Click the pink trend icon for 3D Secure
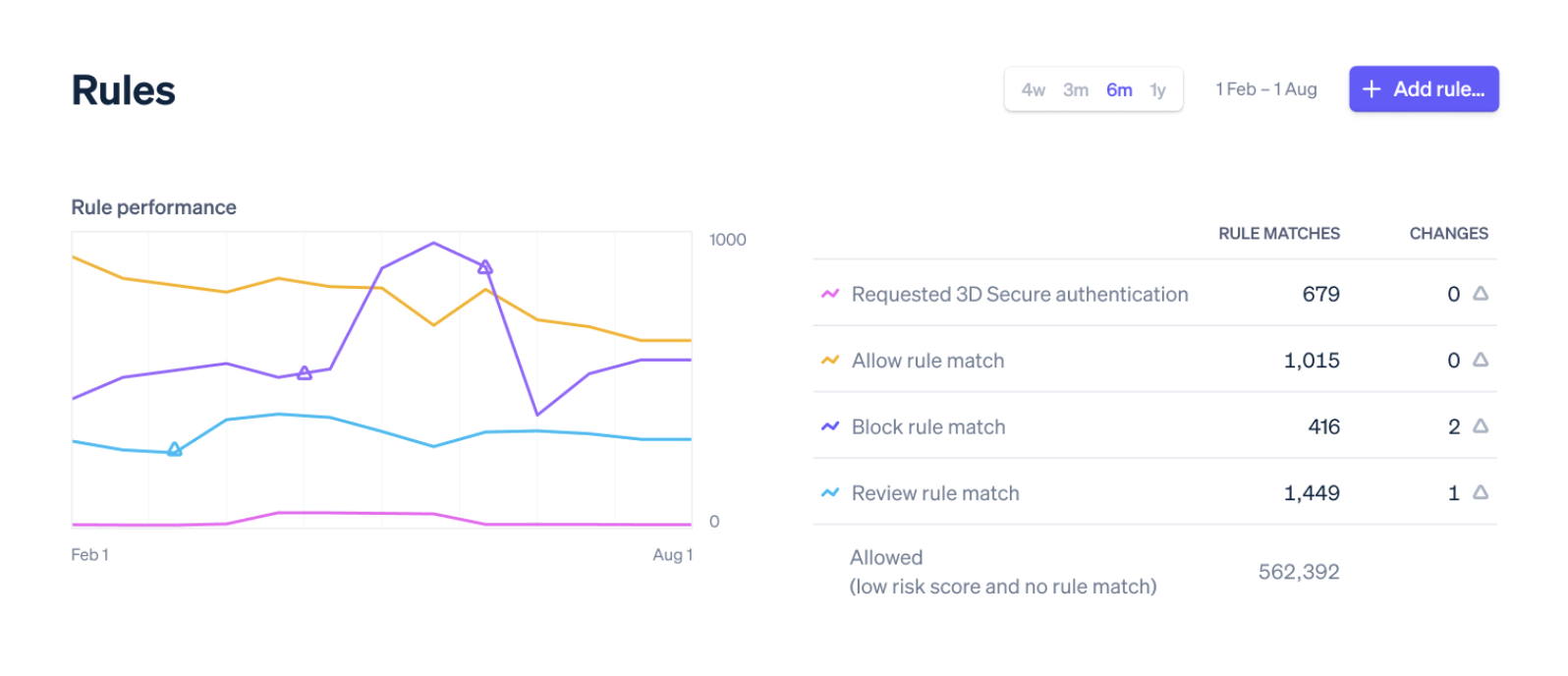 coord(830,294)
